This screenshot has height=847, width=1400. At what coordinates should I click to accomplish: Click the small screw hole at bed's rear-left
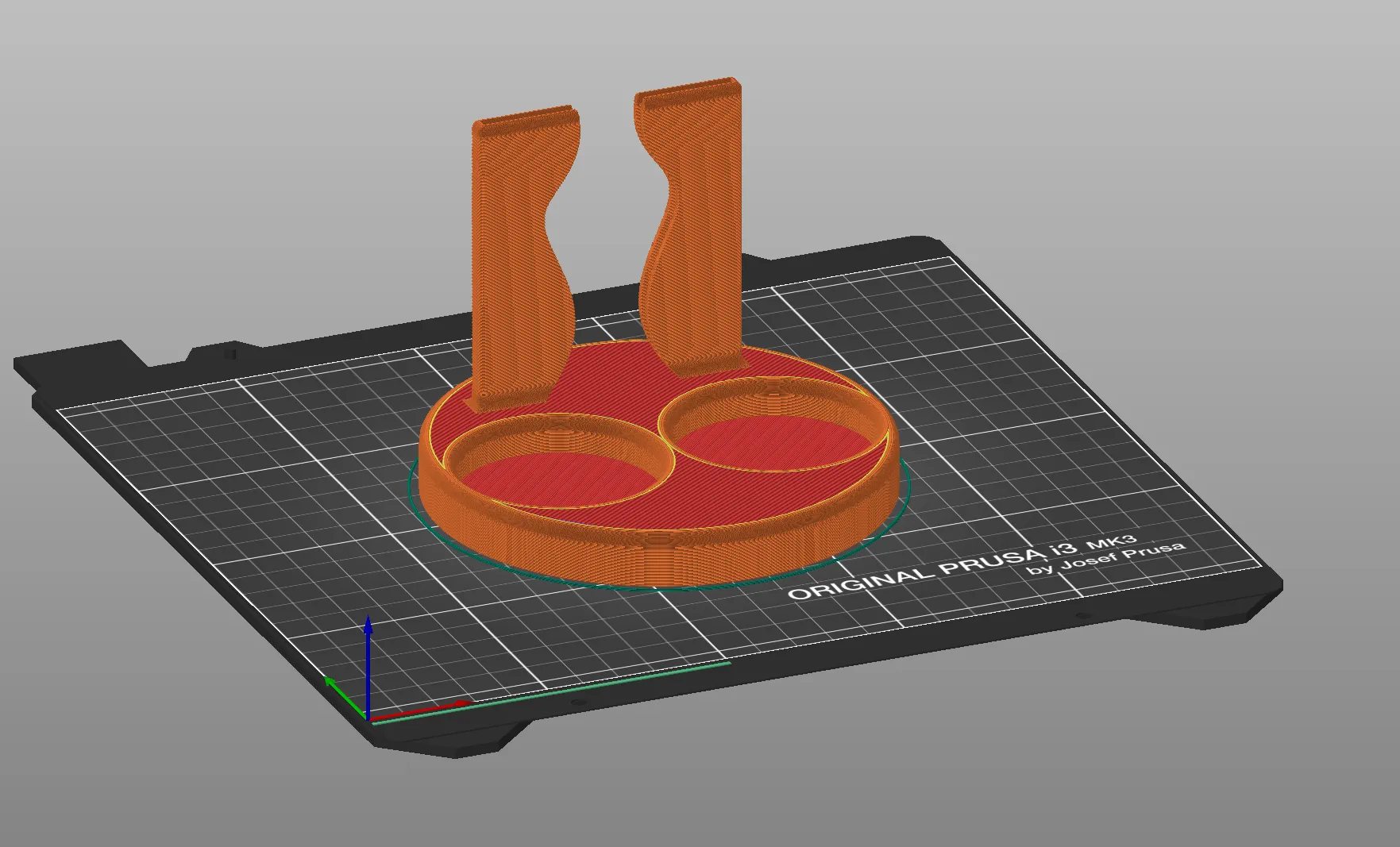point(230,353)
